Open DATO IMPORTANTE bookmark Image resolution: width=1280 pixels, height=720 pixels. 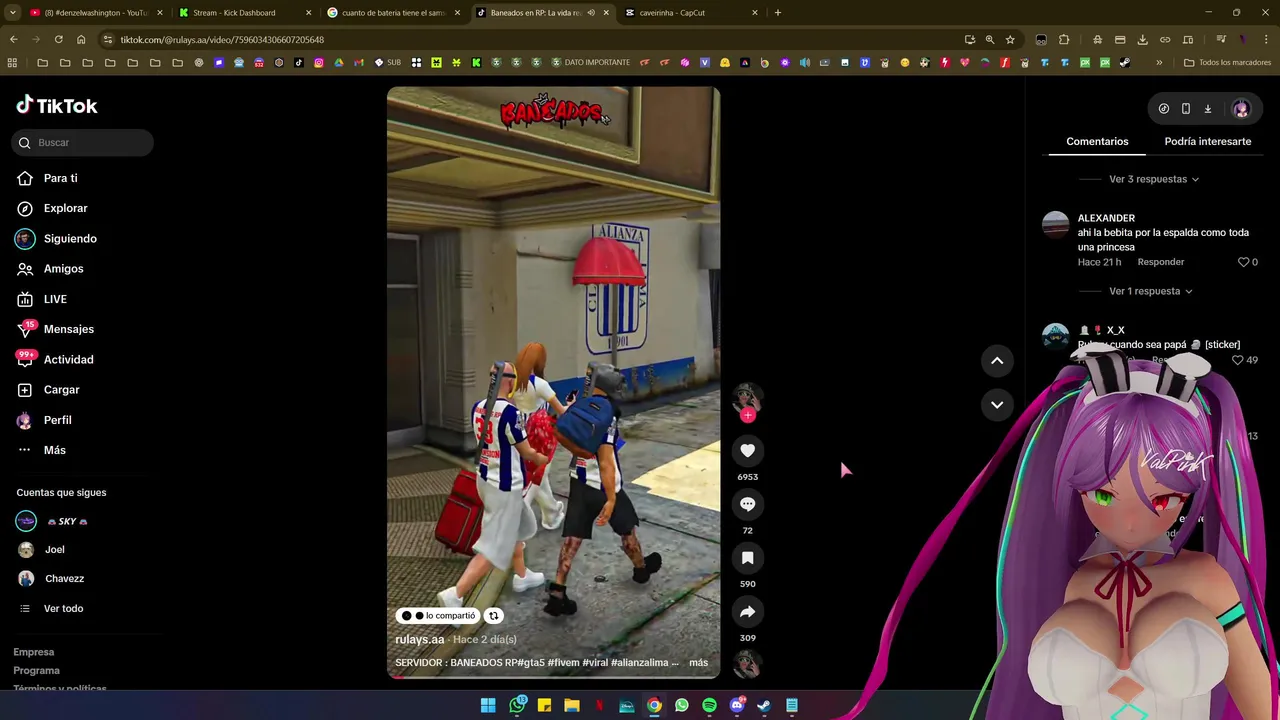click(x=590, y=62)
